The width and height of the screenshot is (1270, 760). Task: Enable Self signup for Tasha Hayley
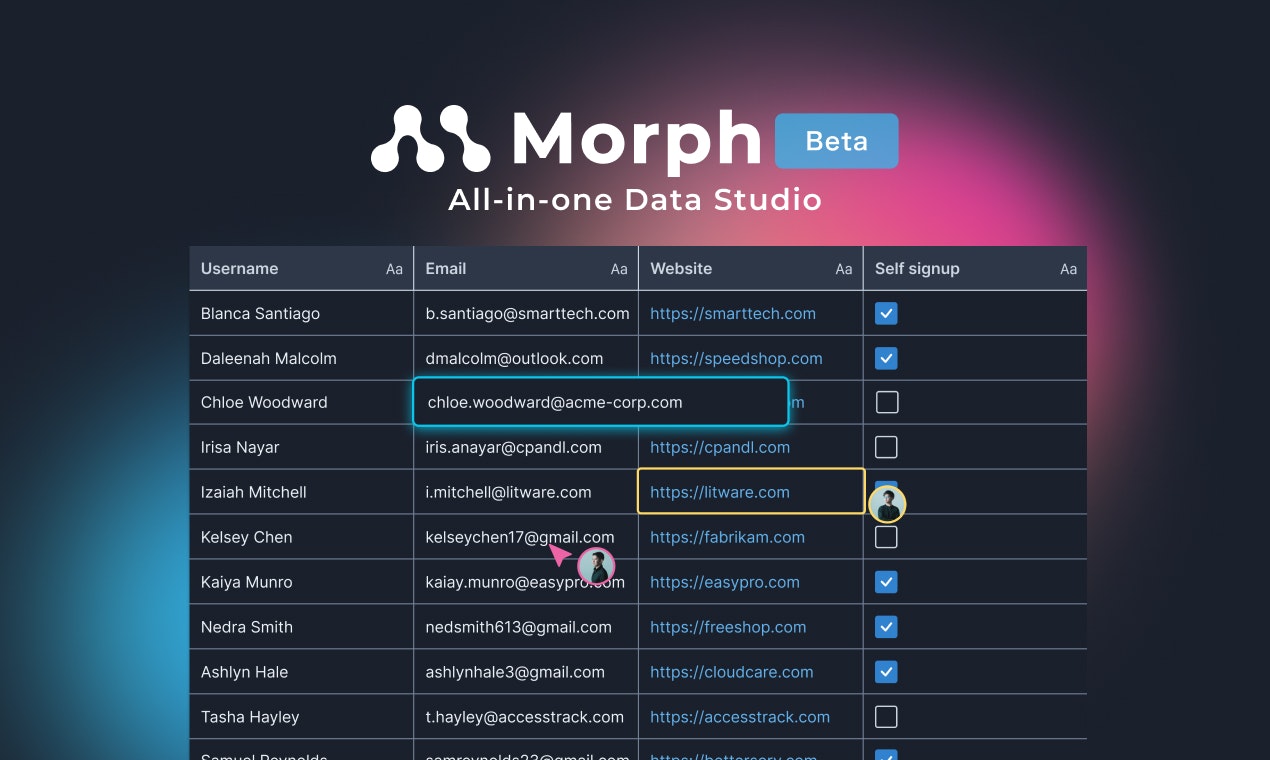(x=886, y=716)
